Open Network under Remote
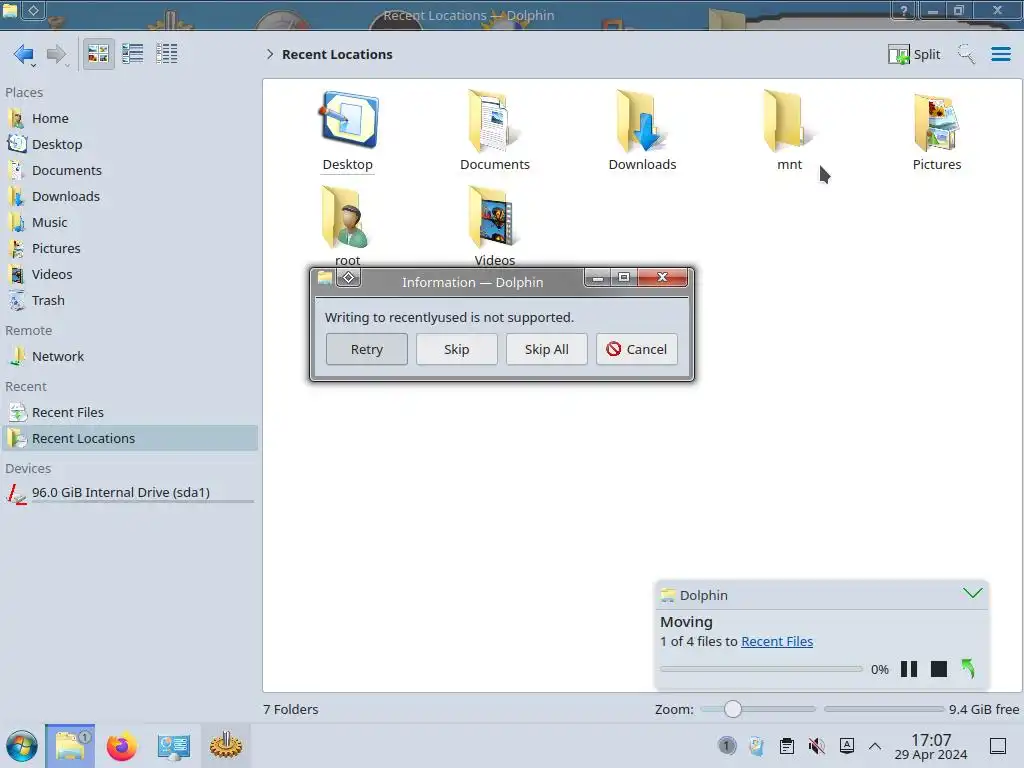 pos(129,357)
